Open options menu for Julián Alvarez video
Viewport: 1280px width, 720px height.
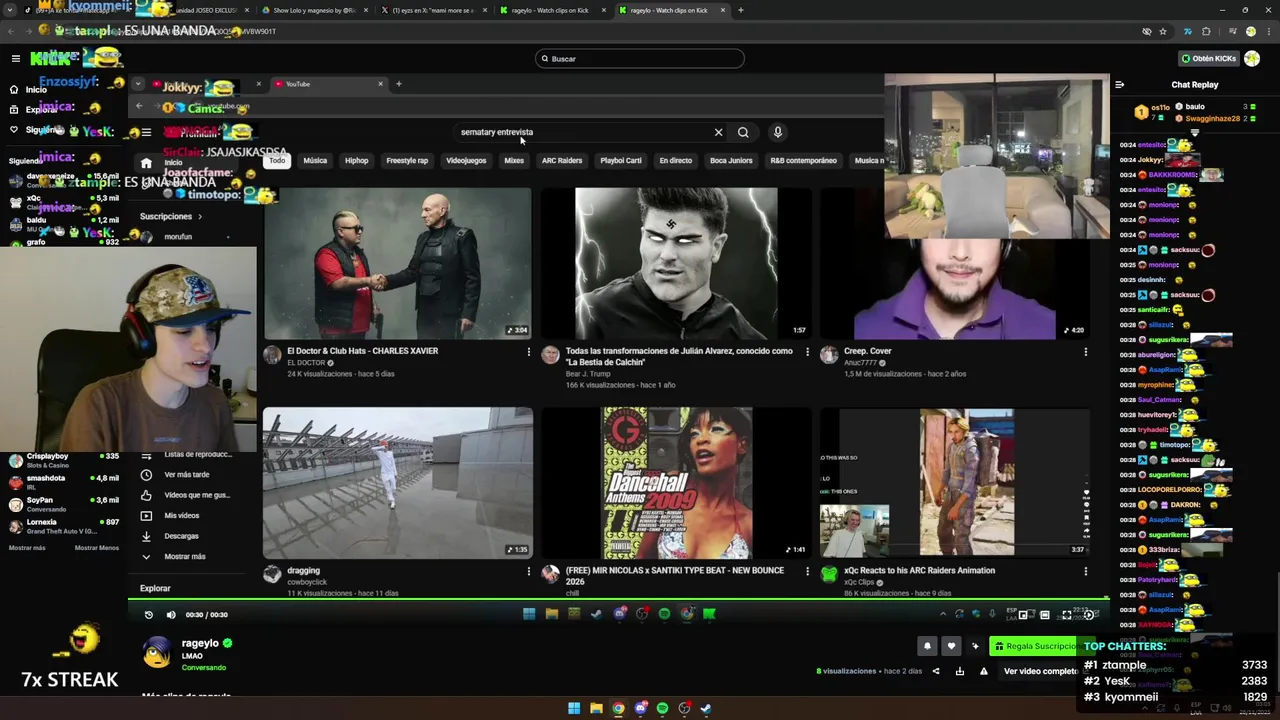(x=807, y=351)
